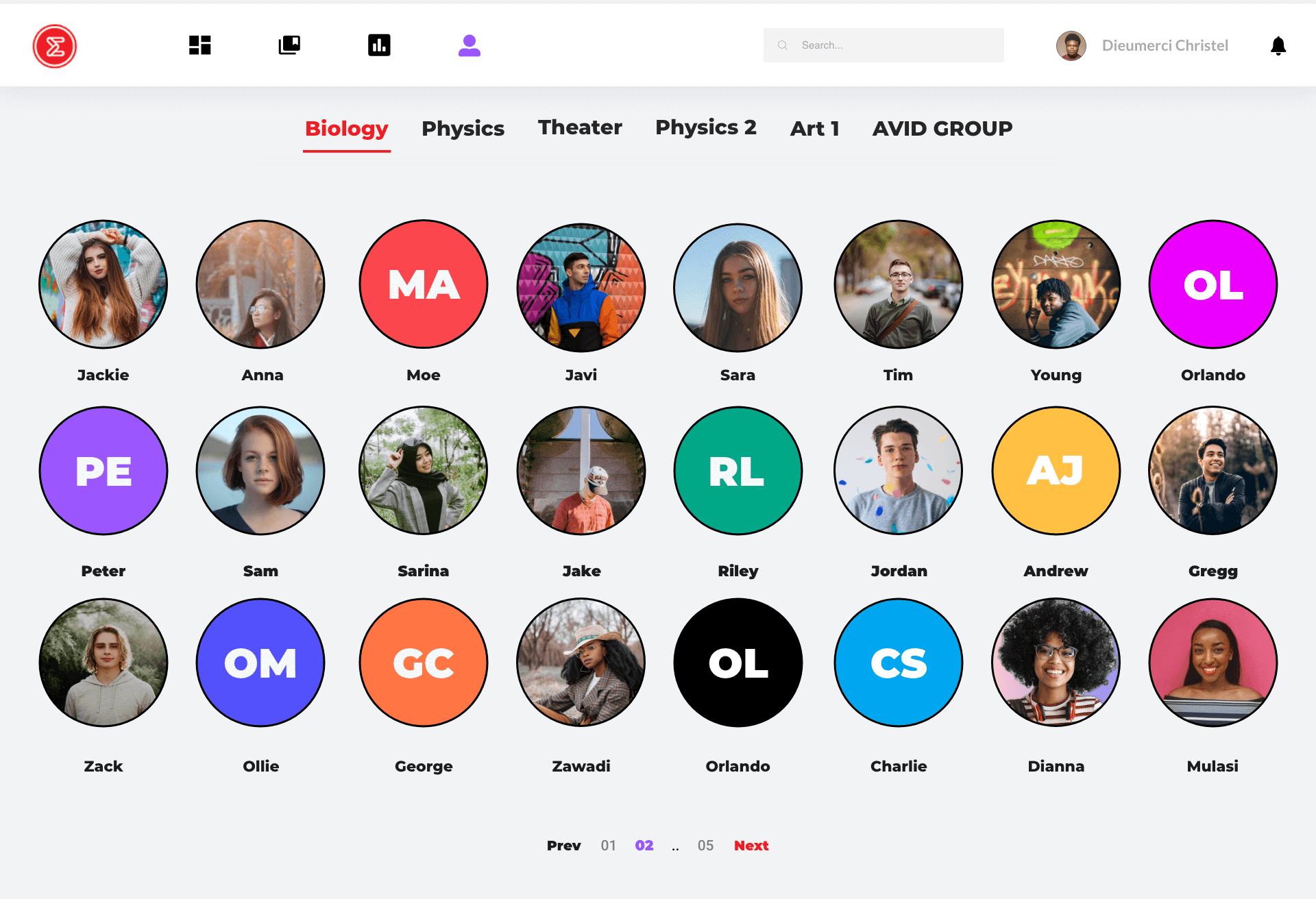Switch to the Physics tab
Image resolution: width=1316 pixels, height=899 pixels.
tap(463, 128)
